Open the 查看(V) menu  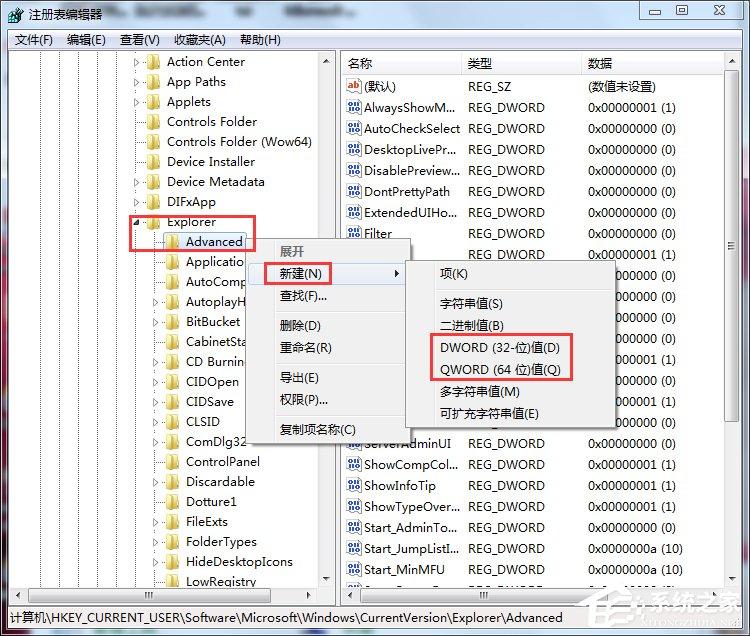139,40
